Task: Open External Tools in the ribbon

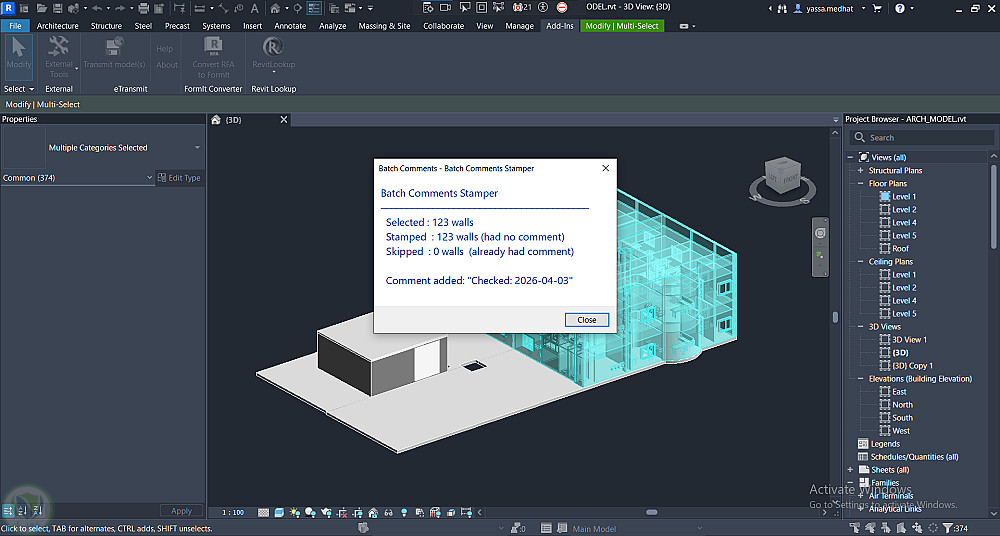Action: (x=59, y=48)
